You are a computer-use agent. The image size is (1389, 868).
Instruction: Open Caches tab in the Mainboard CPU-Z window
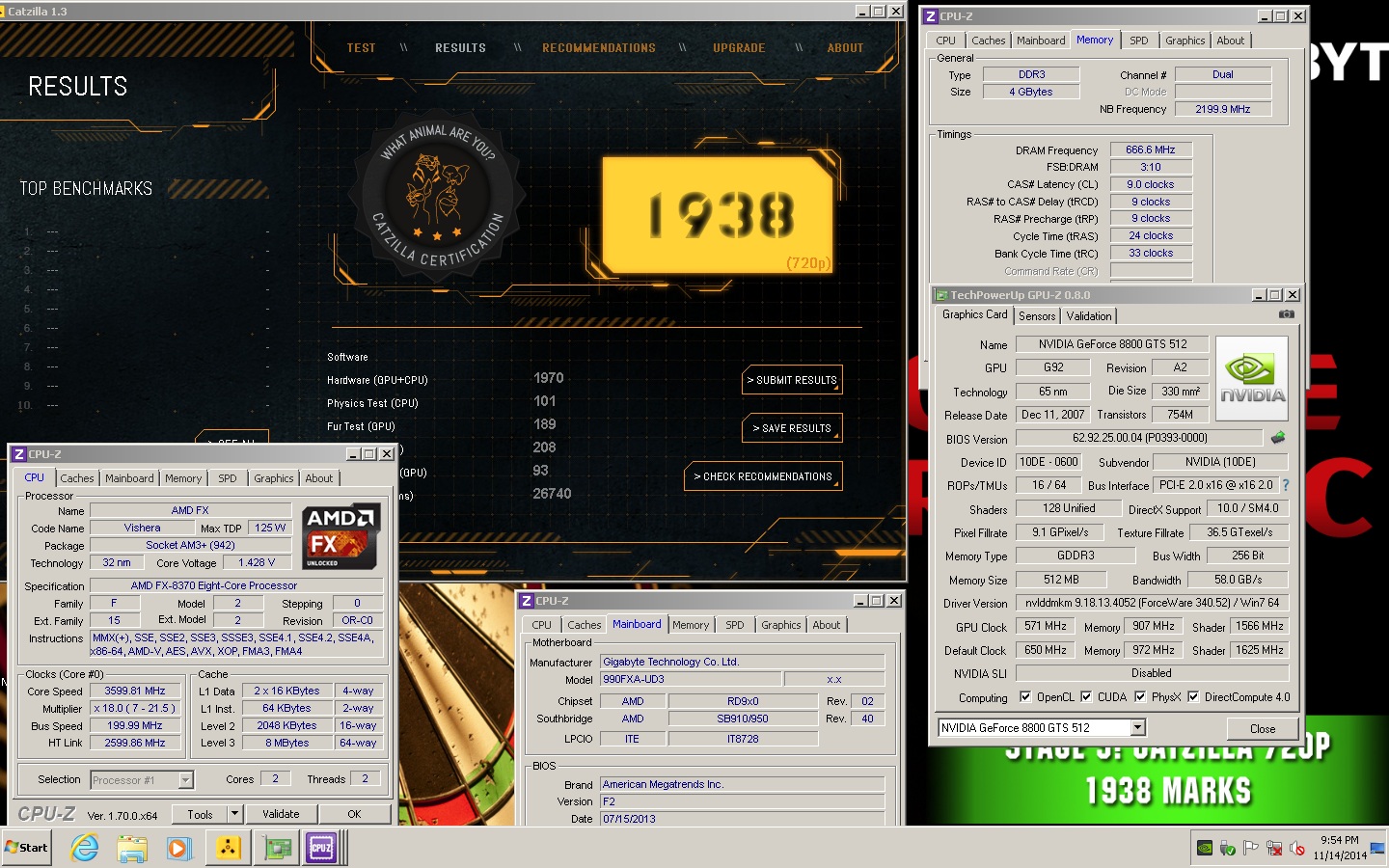pyautogui.click(x=584, y=625)
